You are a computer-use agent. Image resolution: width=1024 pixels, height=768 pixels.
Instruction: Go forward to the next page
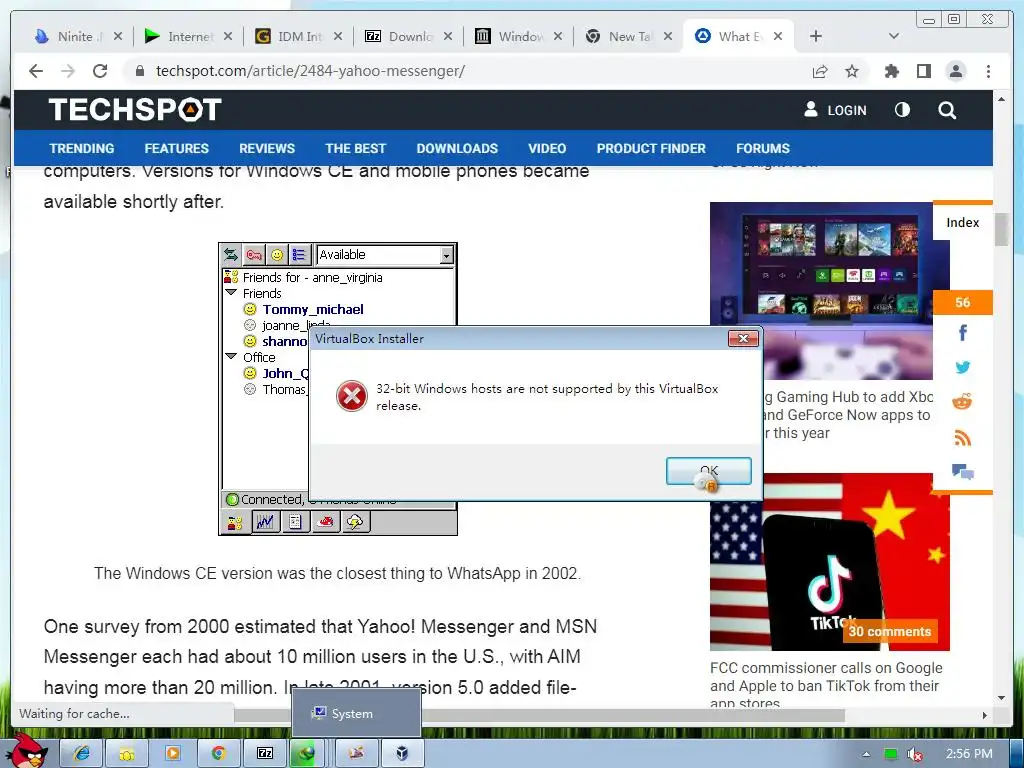coord(68,71)
